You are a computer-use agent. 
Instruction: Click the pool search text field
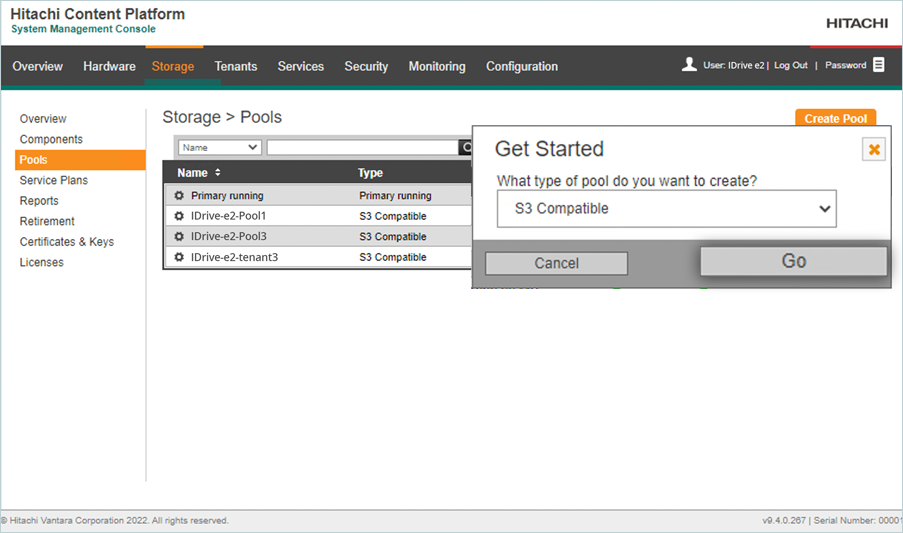click(362, 147)
